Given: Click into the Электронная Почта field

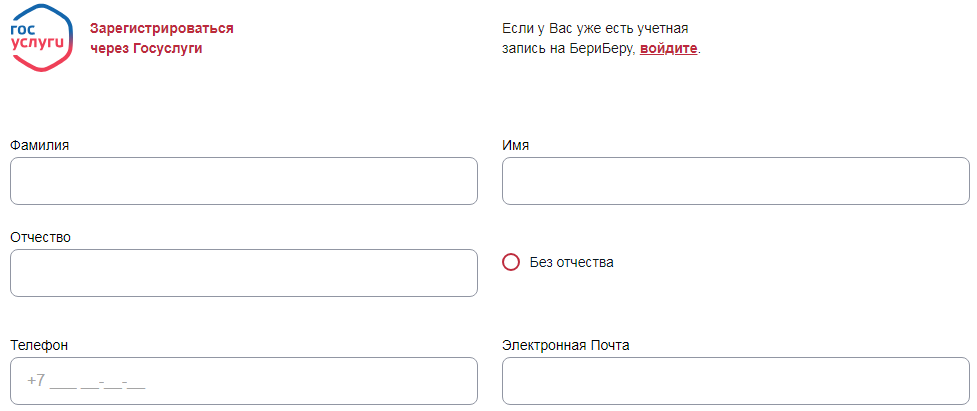Looking at the screenshot, I should click(736, 381).
